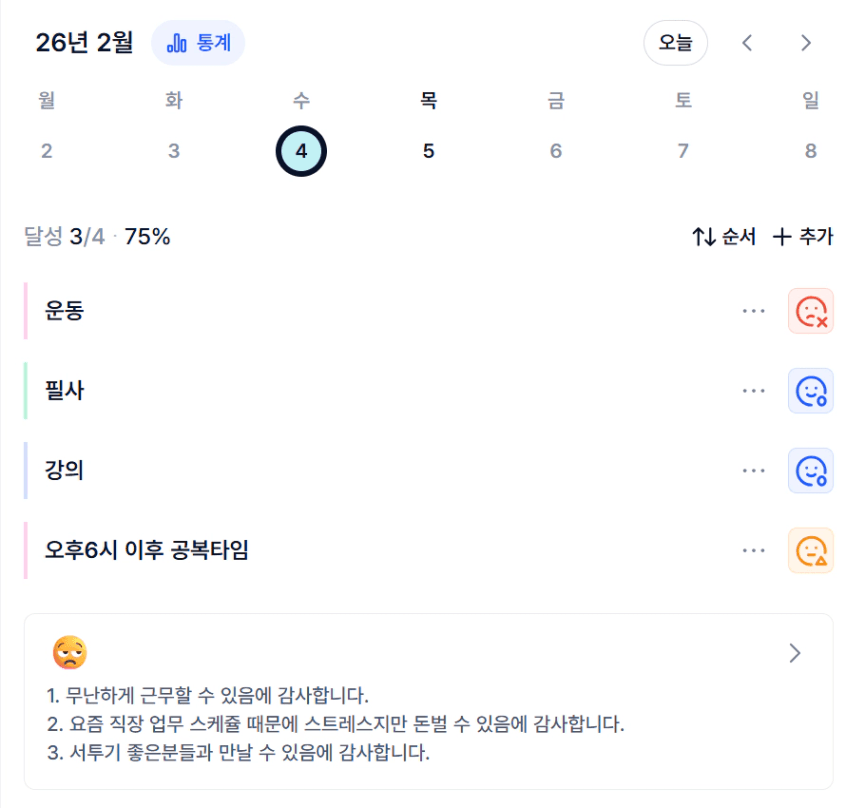Select the highlighted date 4 circle
This screenshot has width=846, height=808.
tap(301, 151)
